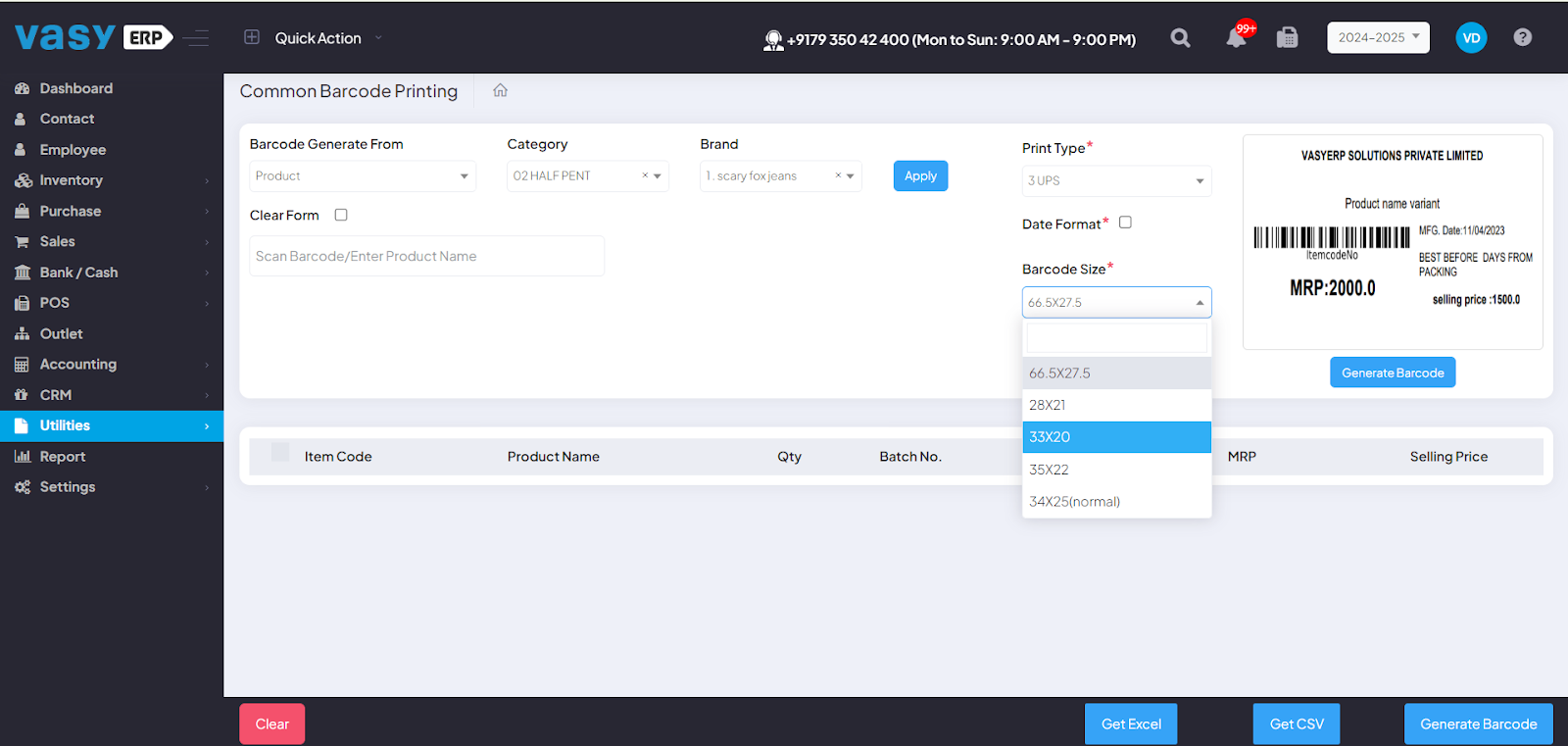Expand Quick Action dropdown chevron

[378, 38]
